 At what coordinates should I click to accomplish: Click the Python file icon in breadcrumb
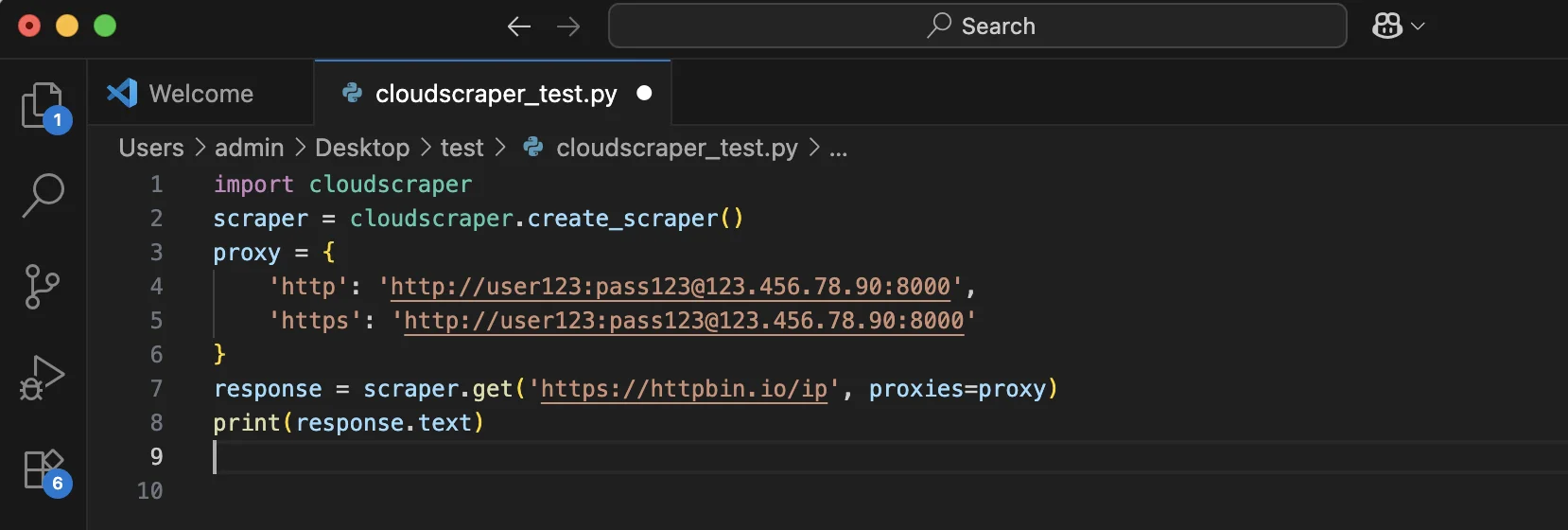[533, 147]
